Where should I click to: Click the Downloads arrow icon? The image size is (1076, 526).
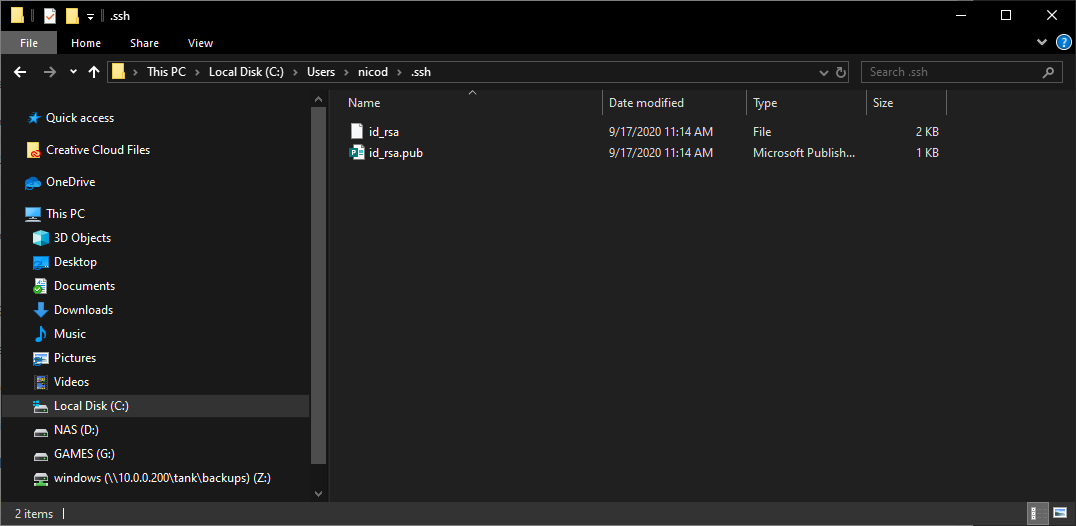click(41, 310)
